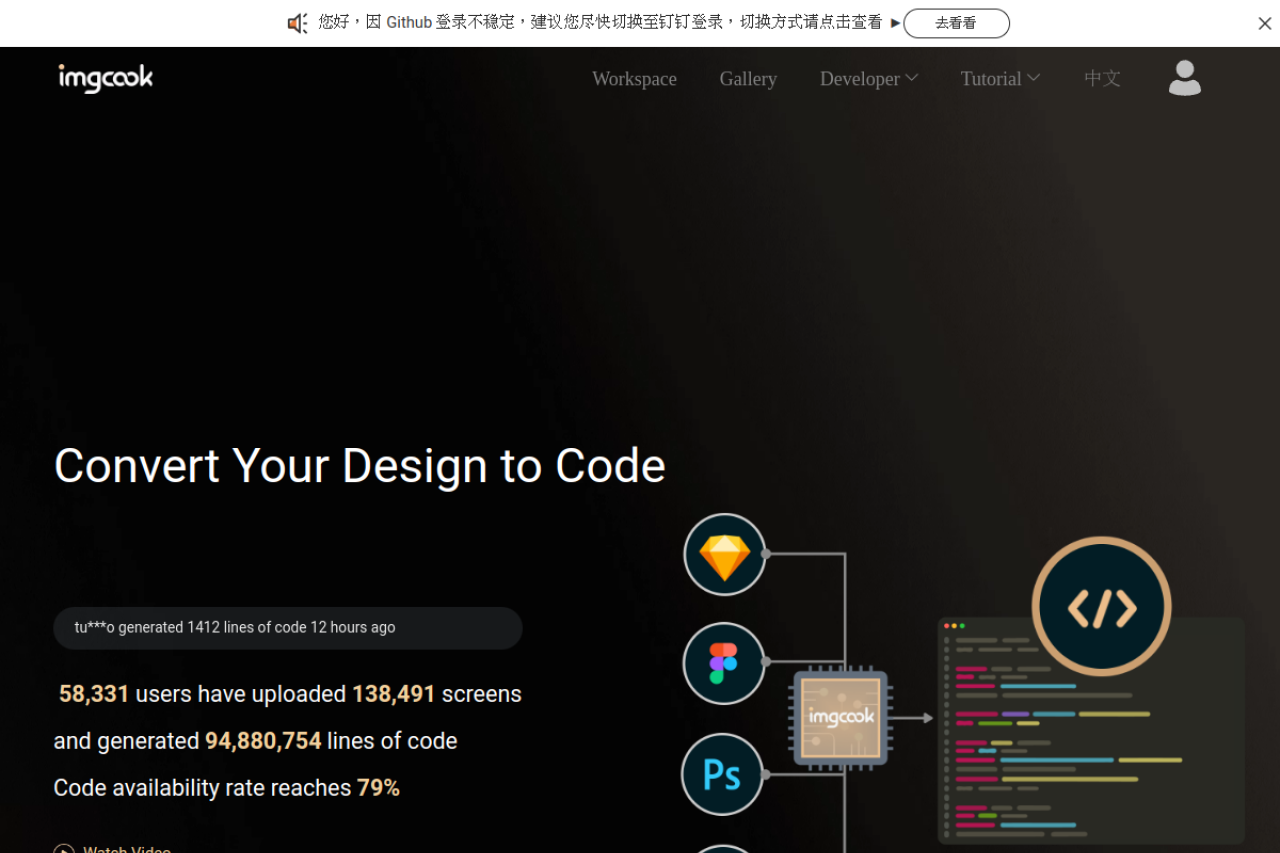Click the 去看看 announcement button
Screen dimensions: 1280x853
[x=956, y=23]
